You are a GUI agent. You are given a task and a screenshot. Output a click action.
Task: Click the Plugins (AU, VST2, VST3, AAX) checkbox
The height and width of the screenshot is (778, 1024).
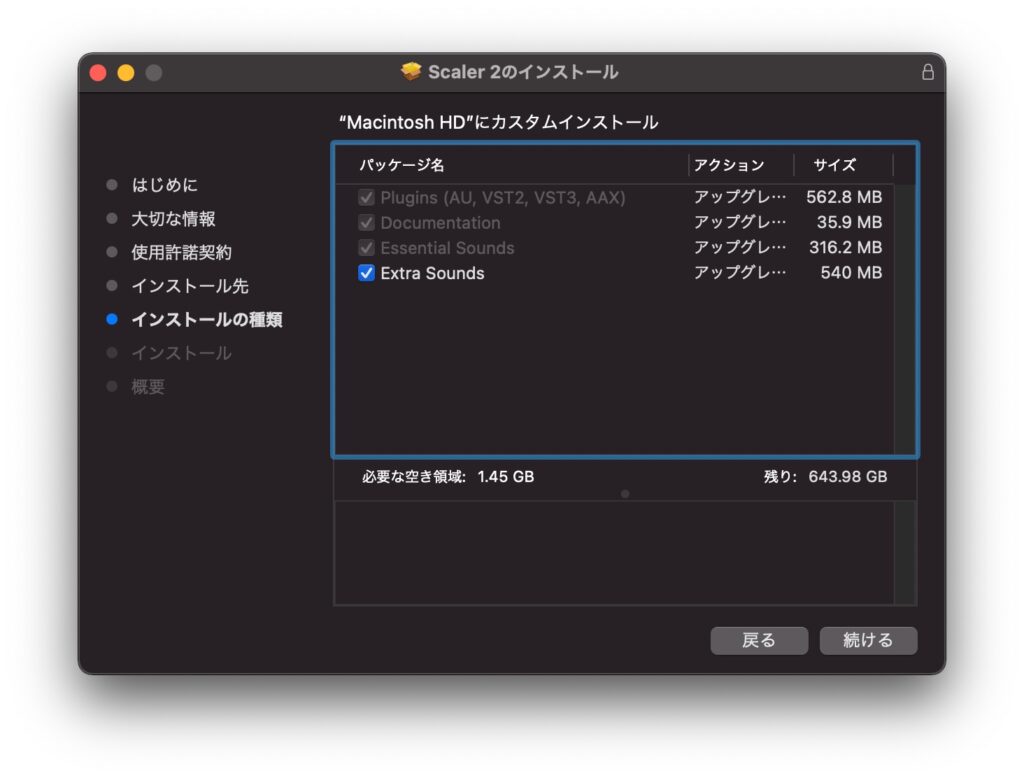click(x=367, y=198)
